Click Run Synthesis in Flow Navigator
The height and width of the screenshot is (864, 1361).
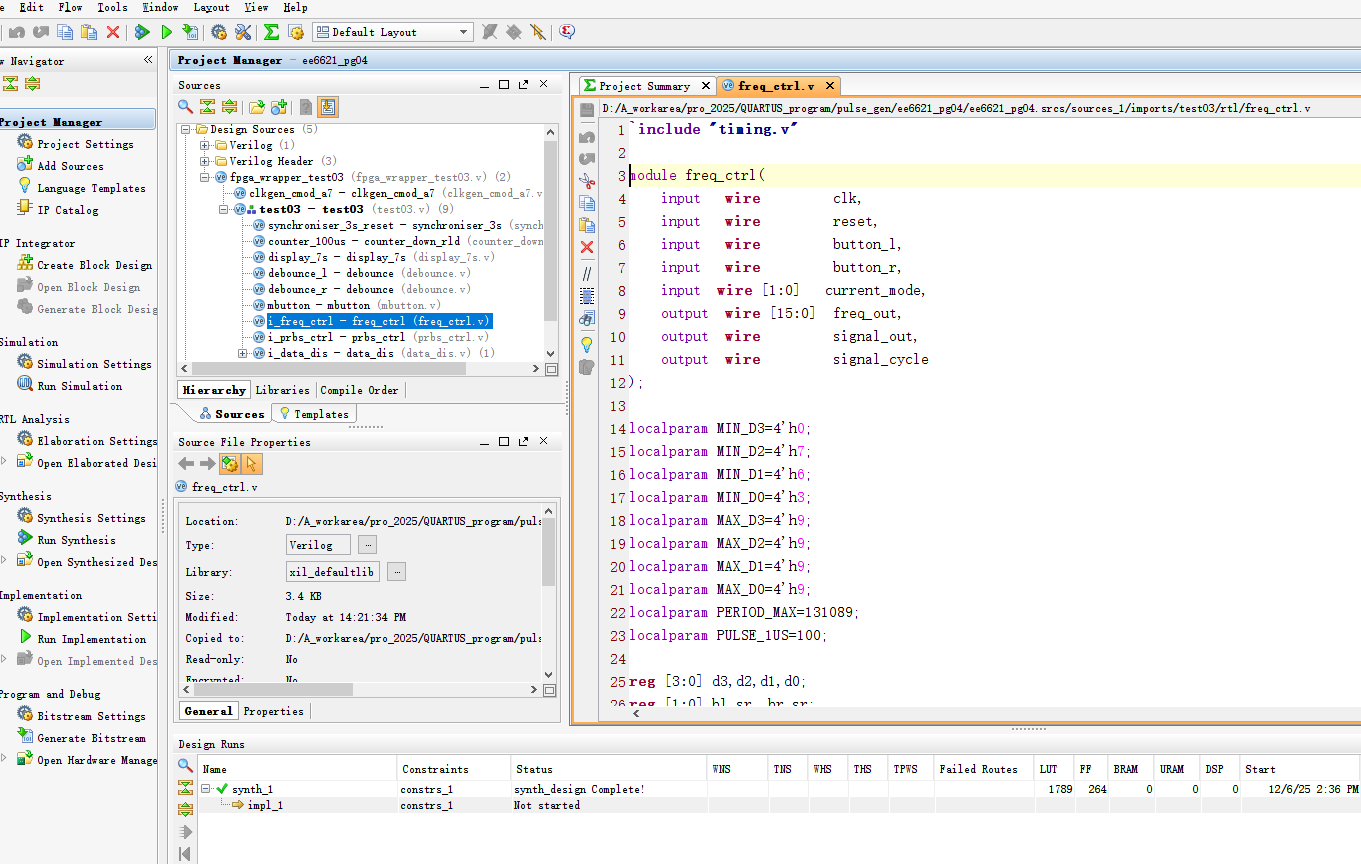pos(76,540)
